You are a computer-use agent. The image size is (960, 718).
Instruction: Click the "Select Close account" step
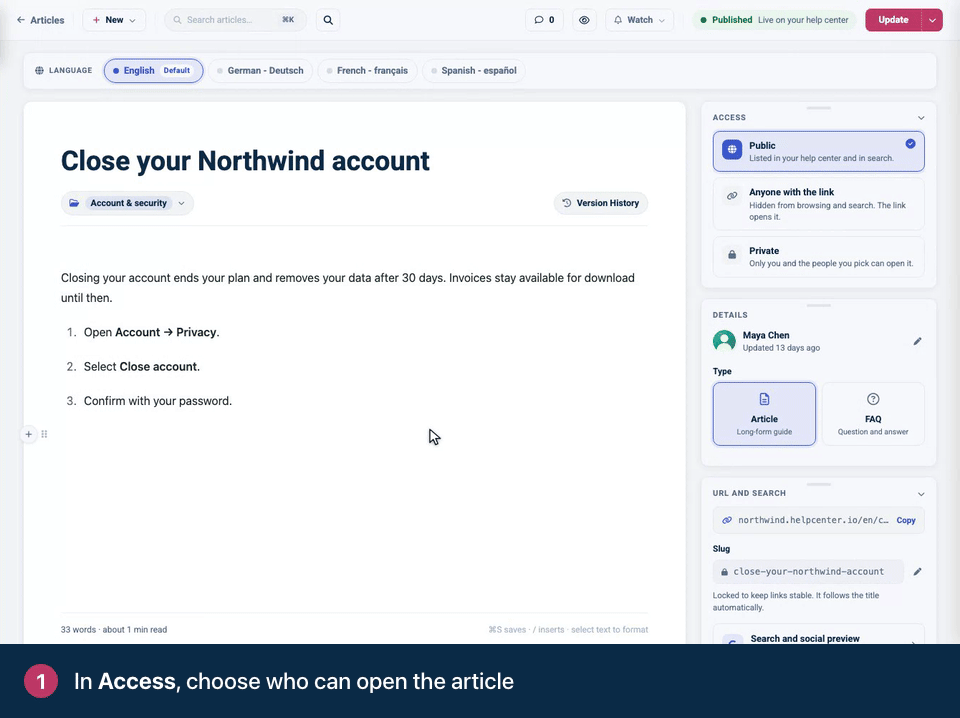pos(141,367)
